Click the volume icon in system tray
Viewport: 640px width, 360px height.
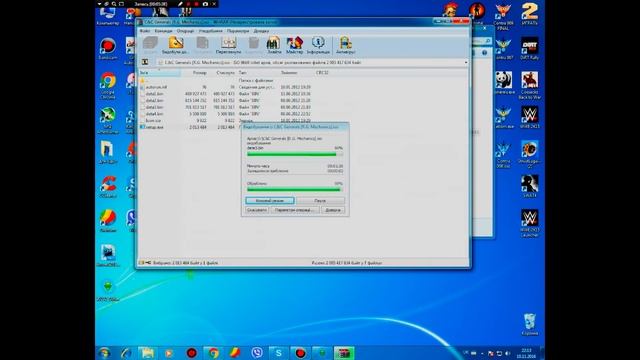[x=507, y=353]
